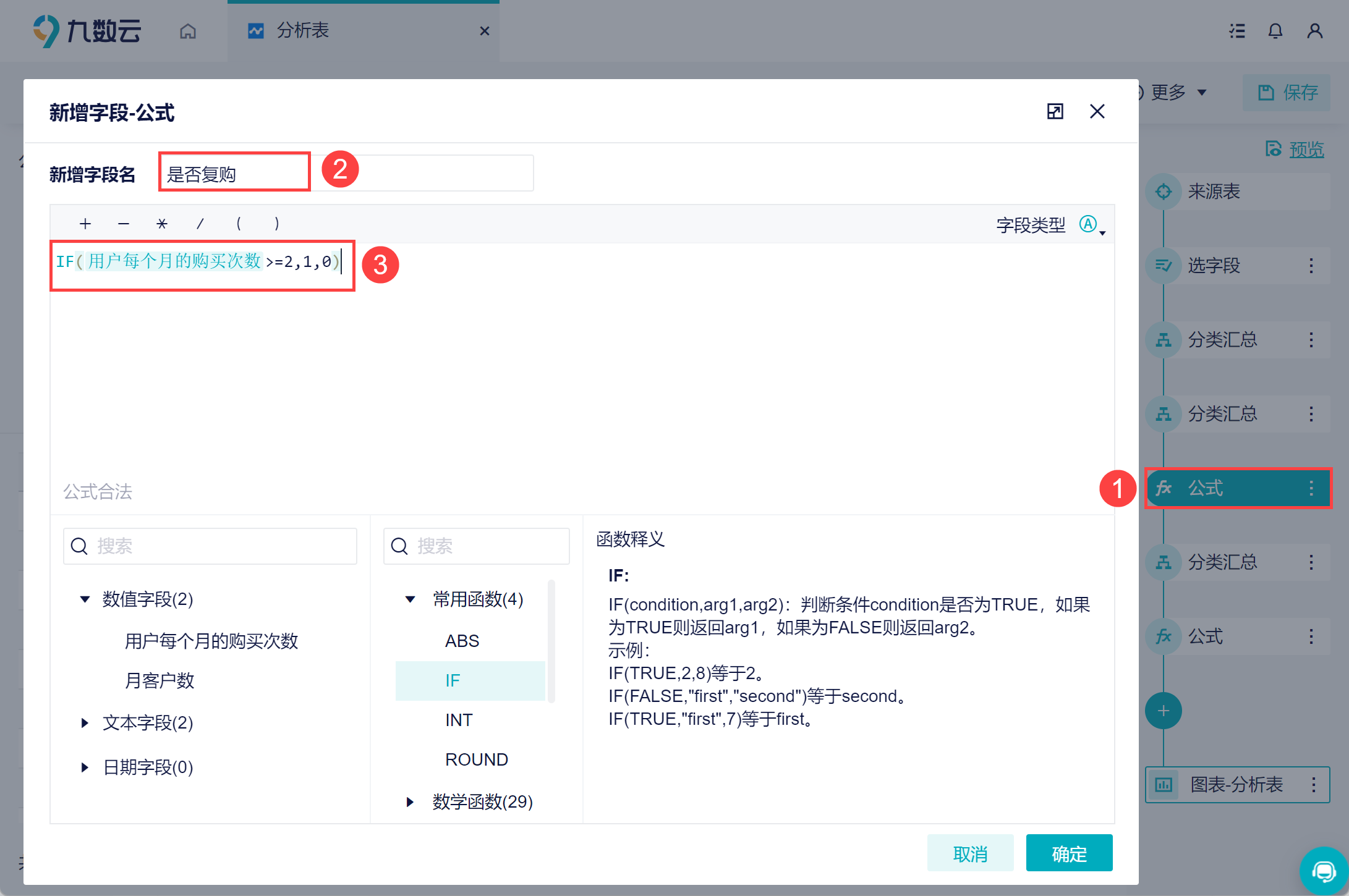This screenshot has width=1349, height=896.
Task: Open the dialog in full-screen view
Action: (1055, 111)
